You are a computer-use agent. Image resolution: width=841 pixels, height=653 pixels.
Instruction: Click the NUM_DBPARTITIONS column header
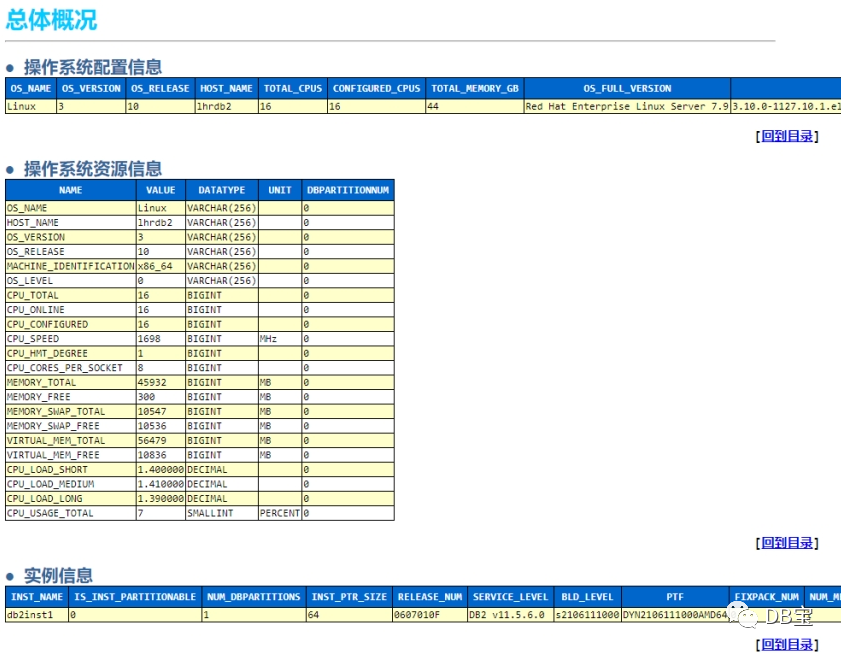click(254, 597)
